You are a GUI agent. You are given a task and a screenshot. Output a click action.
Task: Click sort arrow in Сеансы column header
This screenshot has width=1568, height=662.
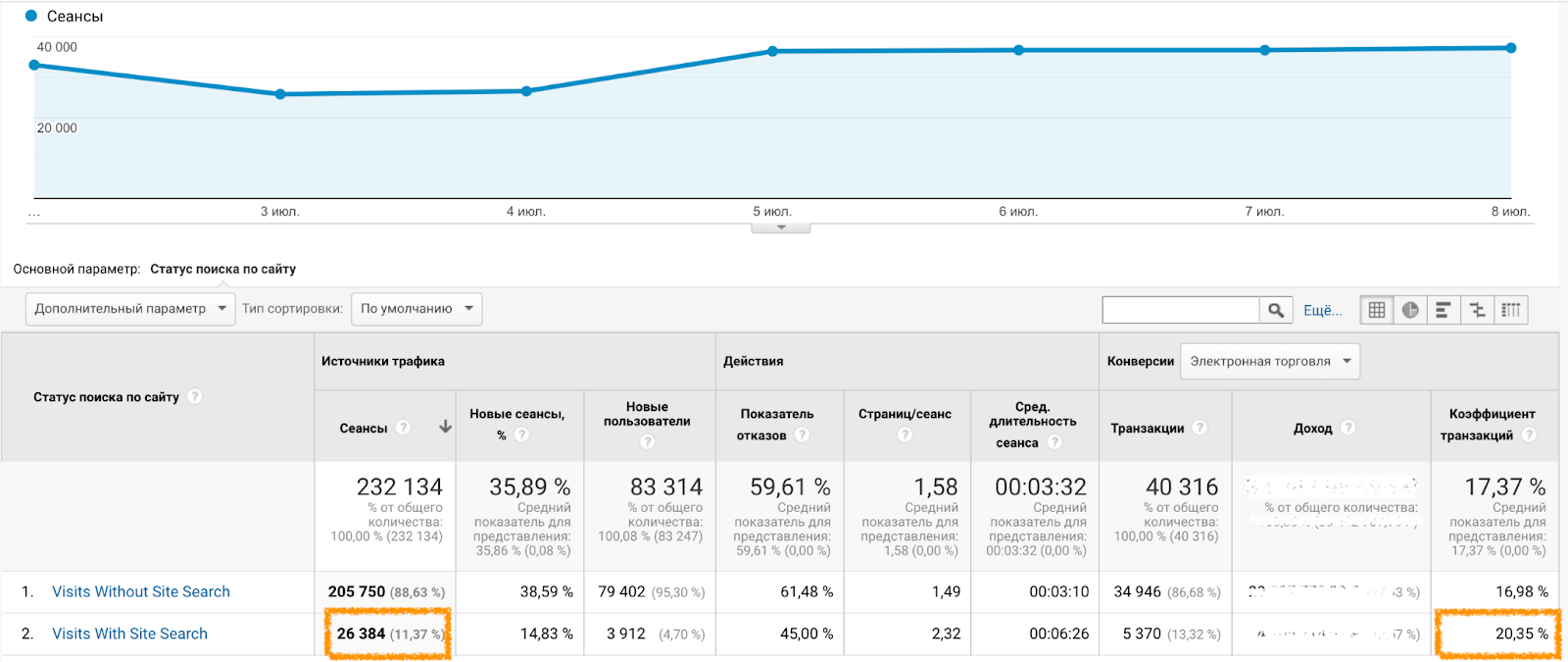(445, 427)
